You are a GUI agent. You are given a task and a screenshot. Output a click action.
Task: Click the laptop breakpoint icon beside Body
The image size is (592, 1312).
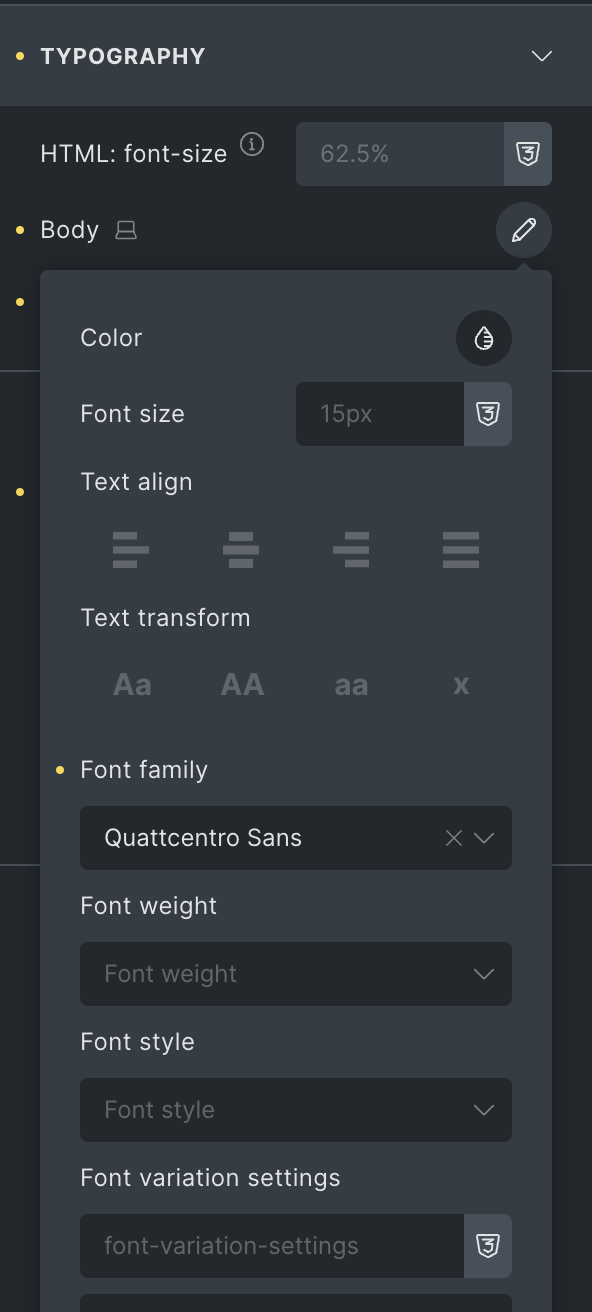[126, 231]
